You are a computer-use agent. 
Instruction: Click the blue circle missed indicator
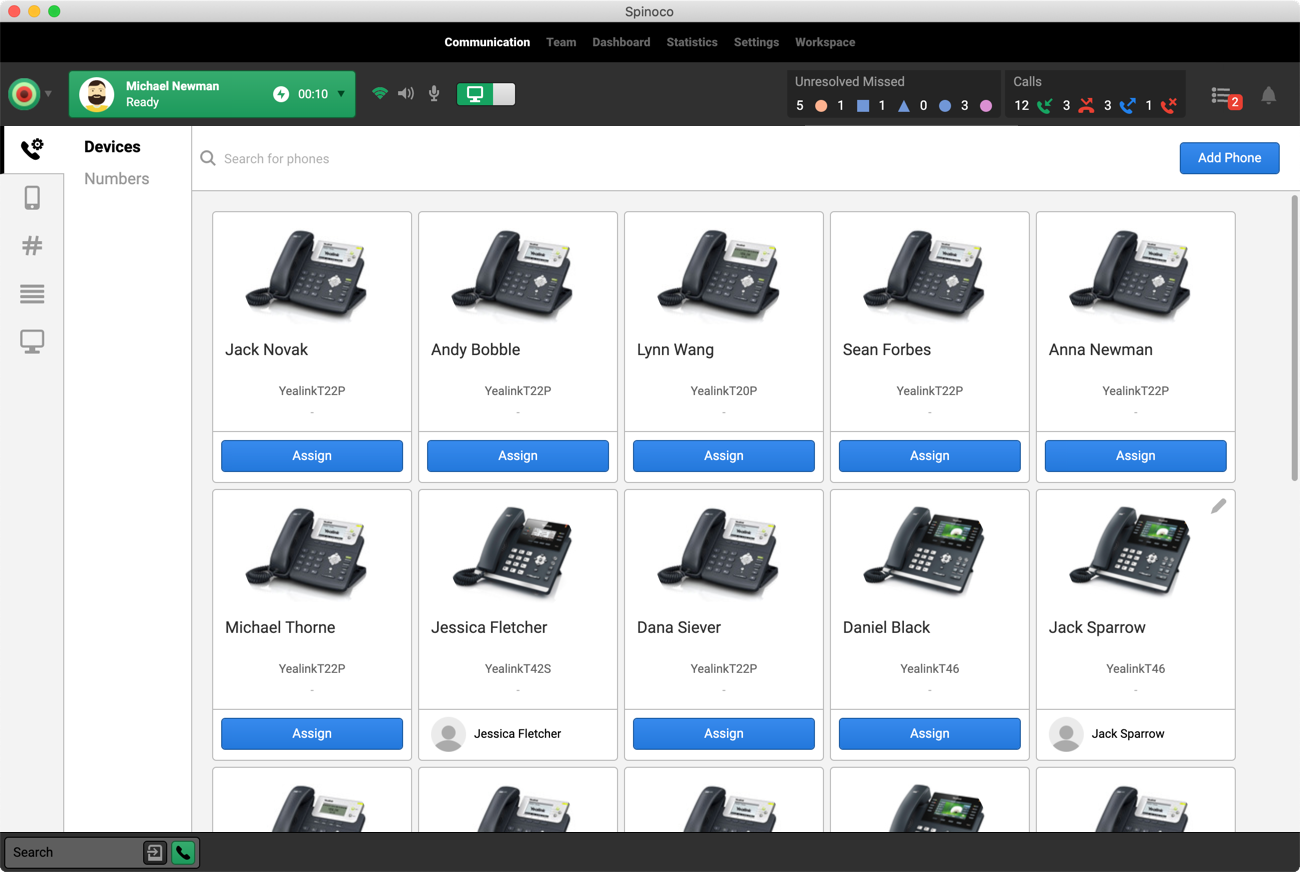[945, 105]
